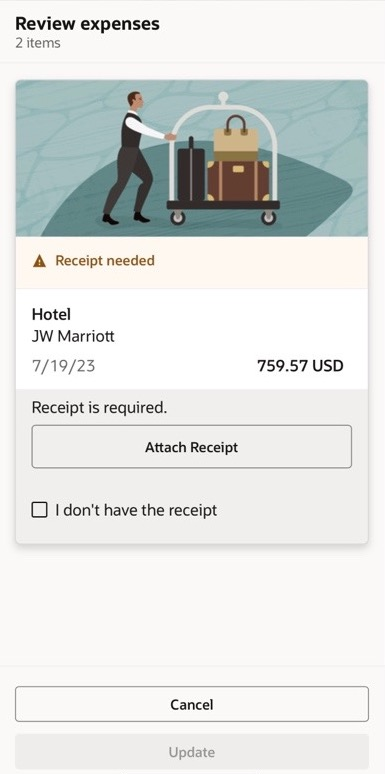The image size is (385, 774).
Task: Click "I don't have the receipt" label text
Action: coord(136,510)
